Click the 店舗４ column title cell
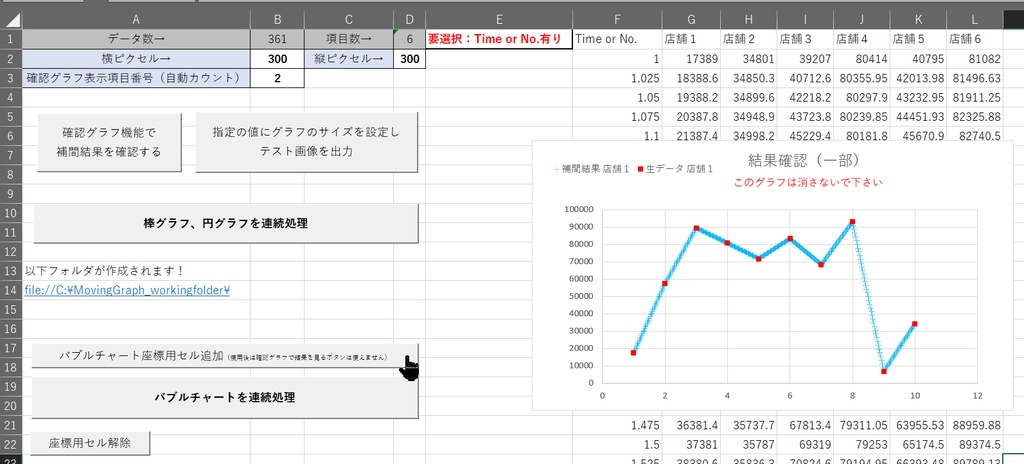 pyautogui.click(x=861, y=39)
